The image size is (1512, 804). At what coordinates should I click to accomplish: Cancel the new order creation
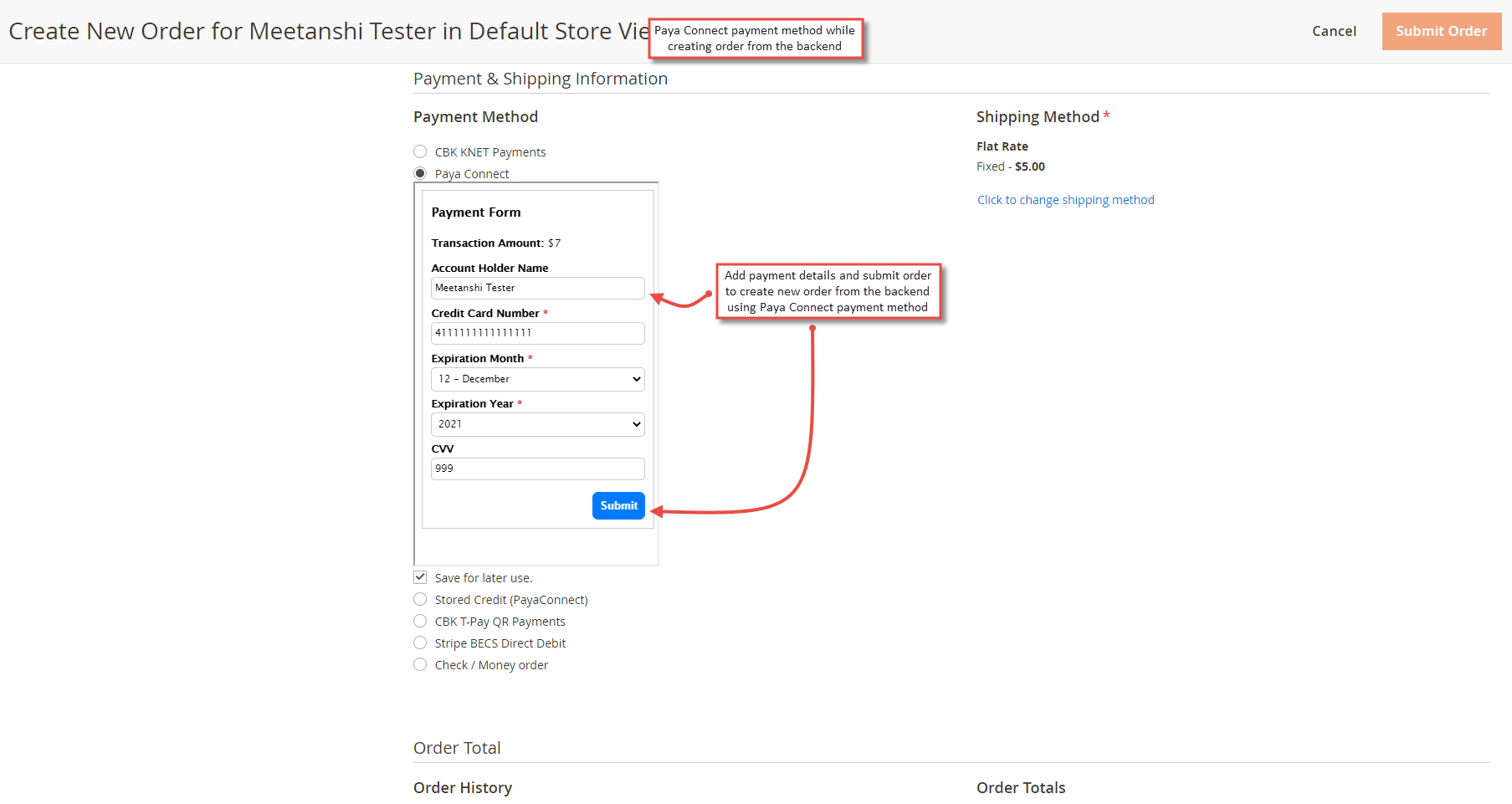[x=1334, y=31]
